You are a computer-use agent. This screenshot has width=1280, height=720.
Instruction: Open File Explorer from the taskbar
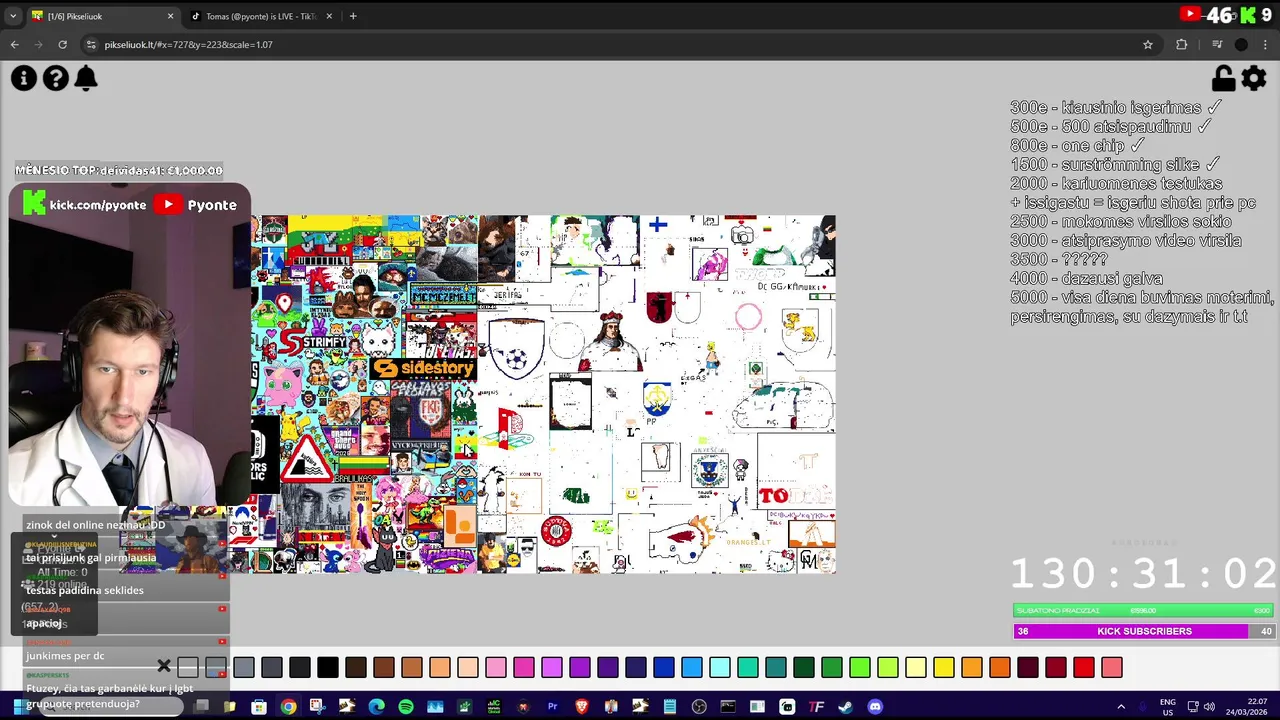point(229,707)
